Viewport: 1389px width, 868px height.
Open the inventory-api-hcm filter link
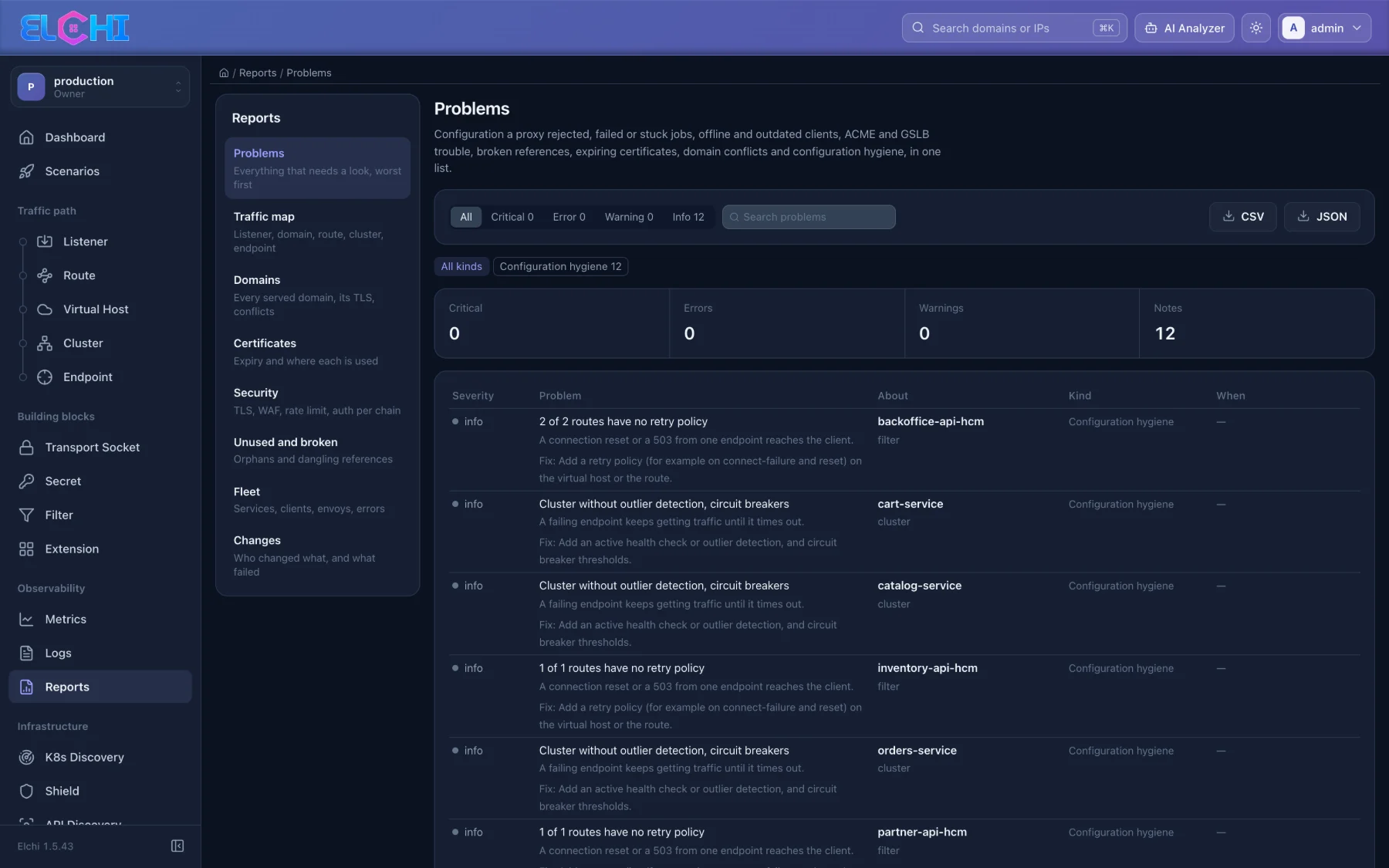pyautogui.click(x=927, y=668)
